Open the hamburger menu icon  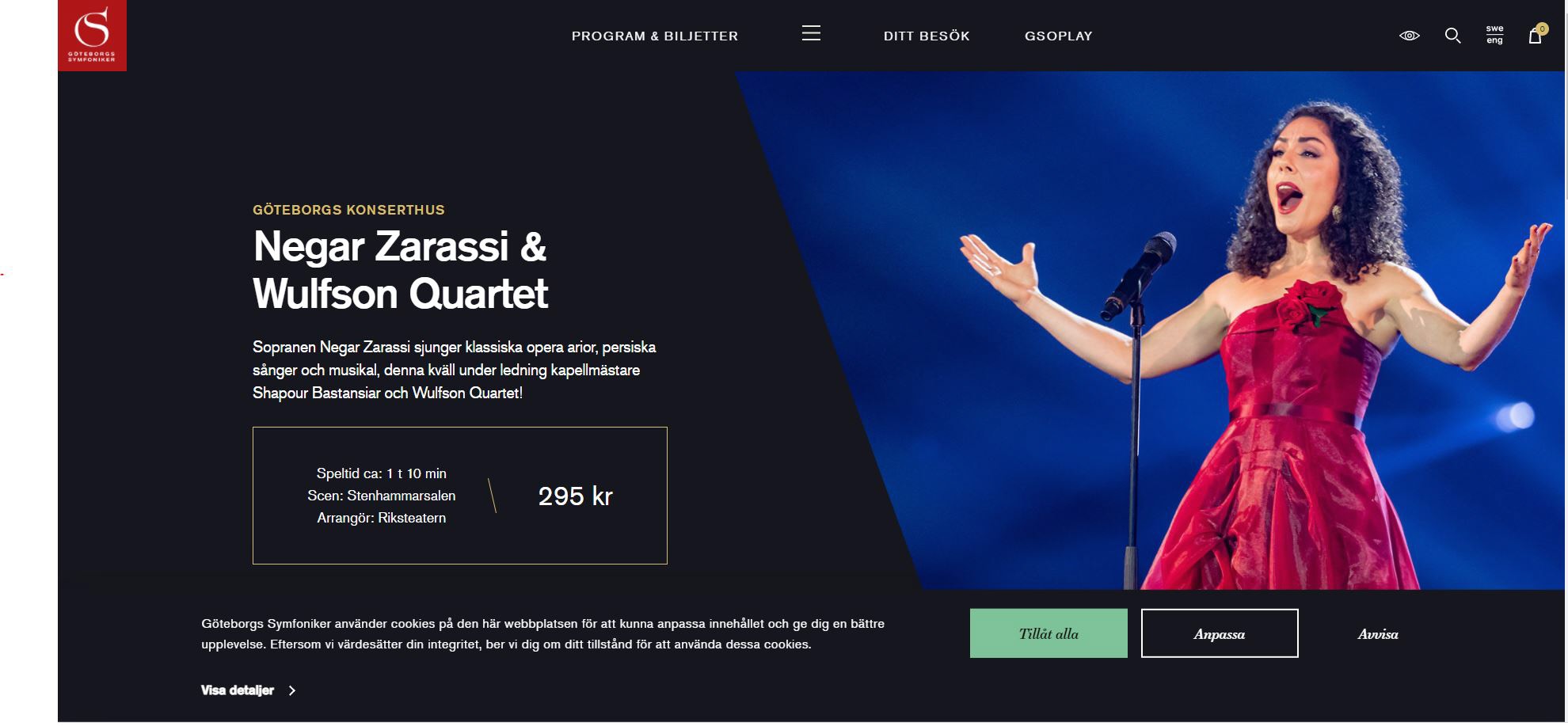pos(811,33)
